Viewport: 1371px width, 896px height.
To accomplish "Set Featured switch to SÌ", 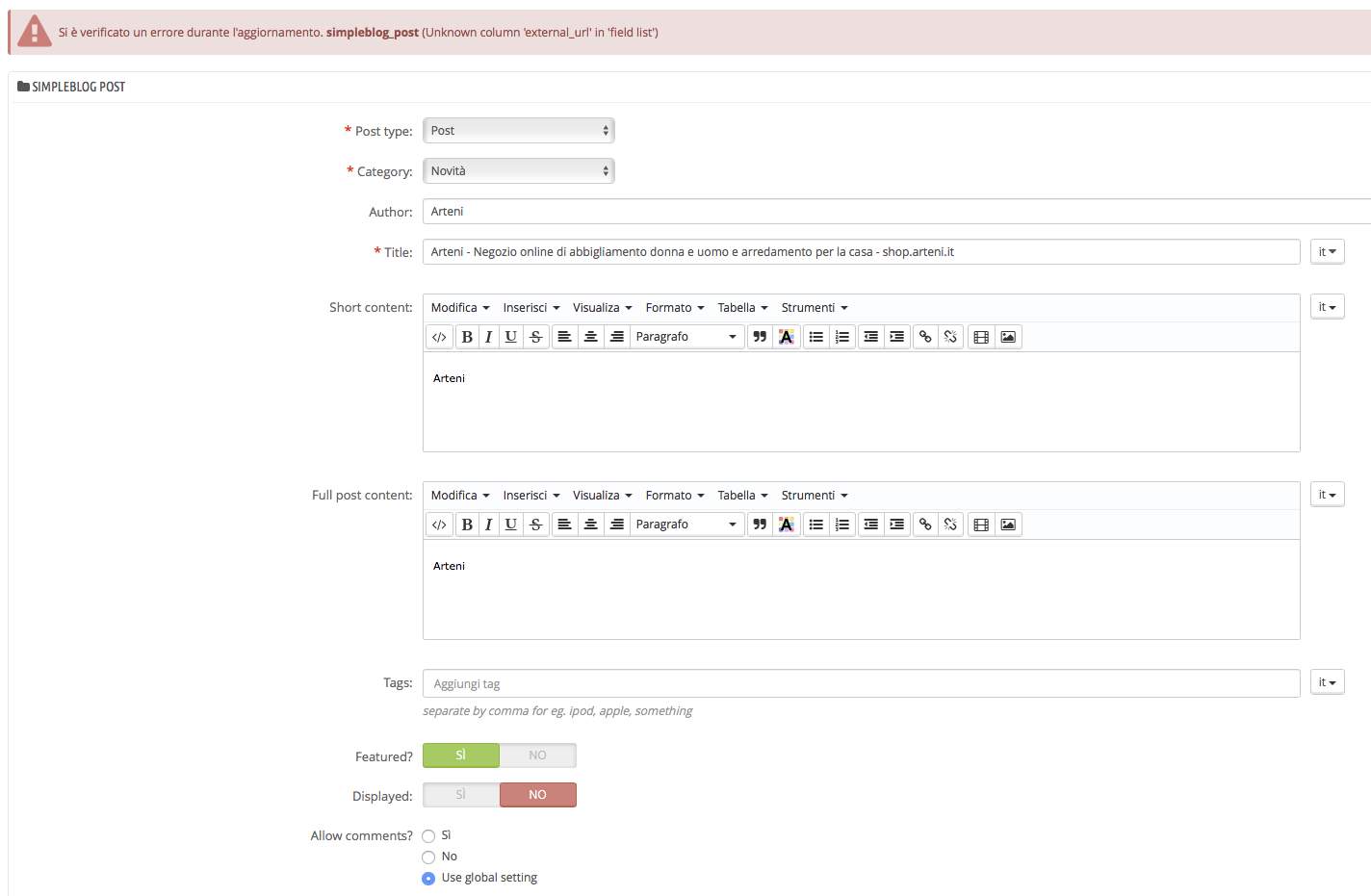I will click(461, 755).
